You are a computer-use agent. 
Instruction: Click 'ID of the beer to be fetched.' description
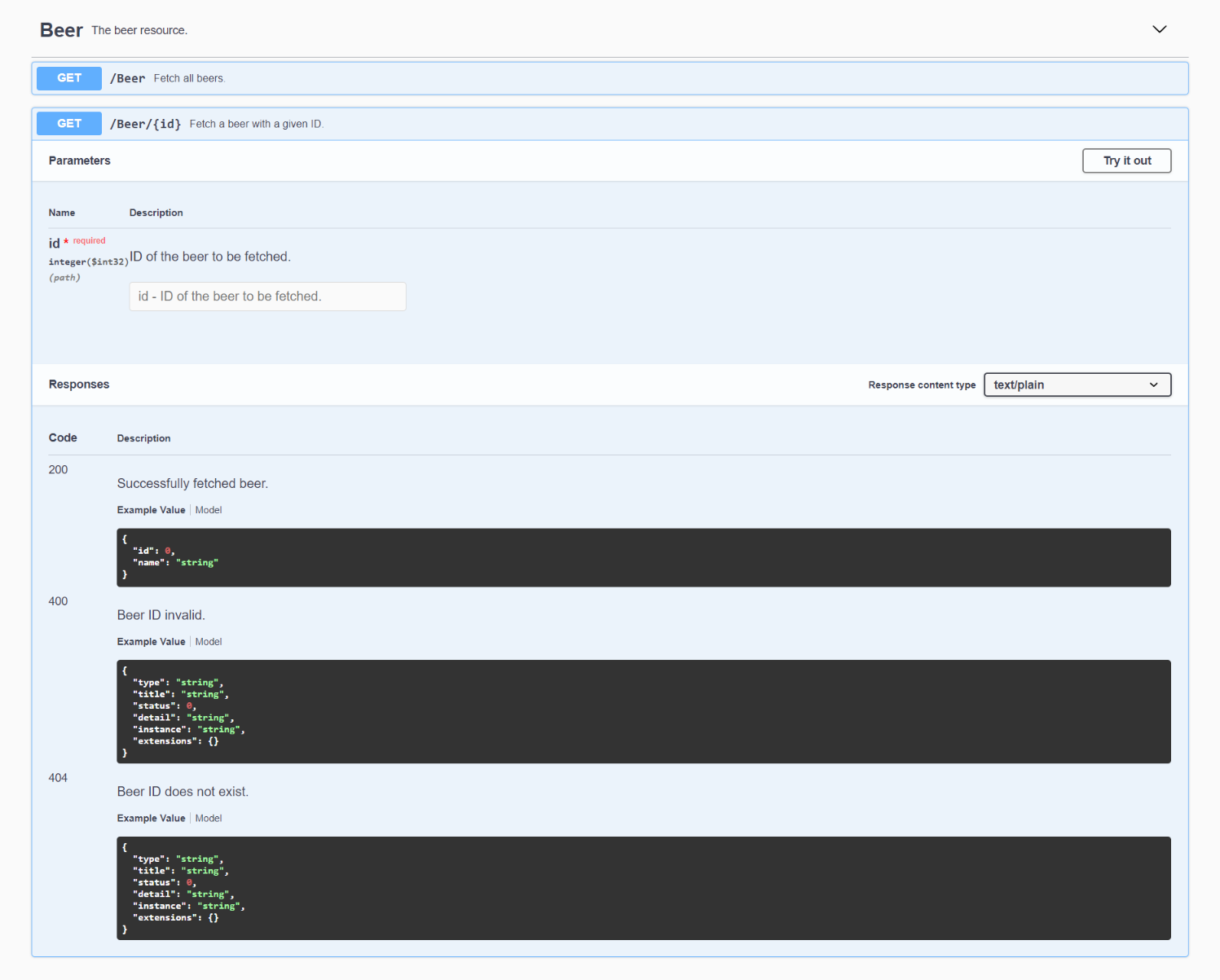(x=210, y=257)
